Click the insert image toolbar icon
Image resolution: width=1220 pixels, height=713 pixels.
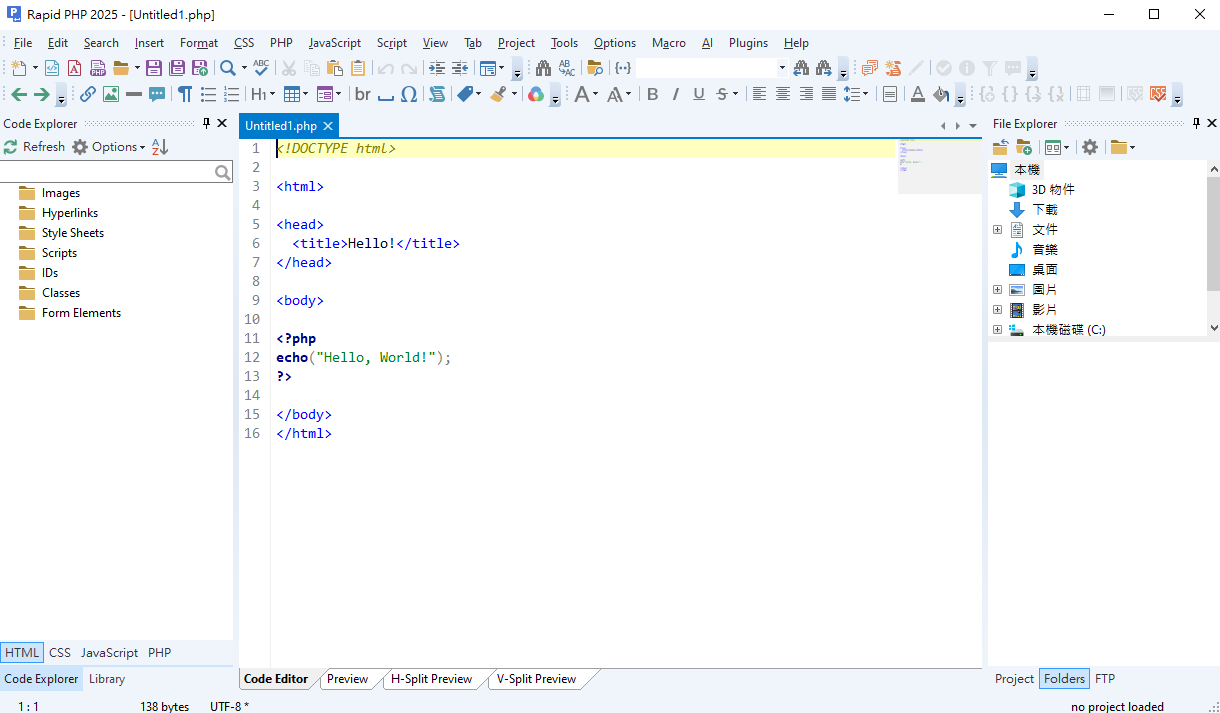tap(111, 94)
